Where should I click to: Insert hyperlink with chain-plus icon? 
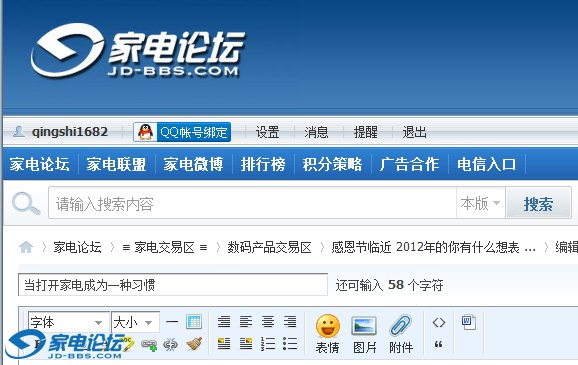pyautogui.click(x=149, y=345)
